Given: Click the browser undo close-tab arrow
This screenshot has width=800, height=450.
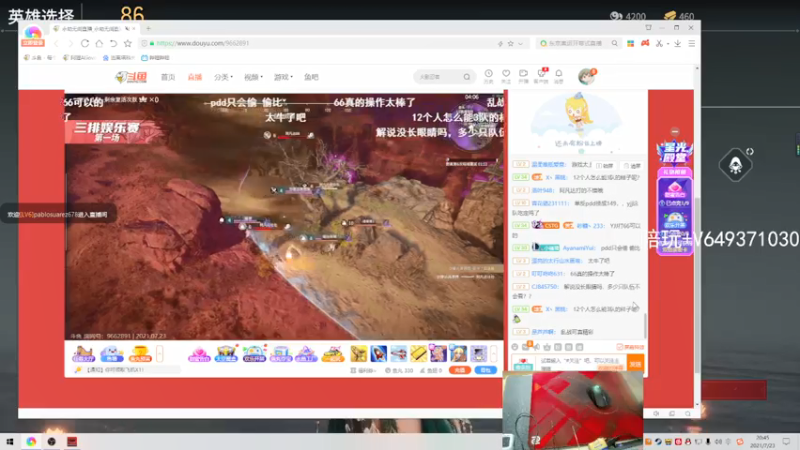Looking at the screenshot, I should pos(113,43).
